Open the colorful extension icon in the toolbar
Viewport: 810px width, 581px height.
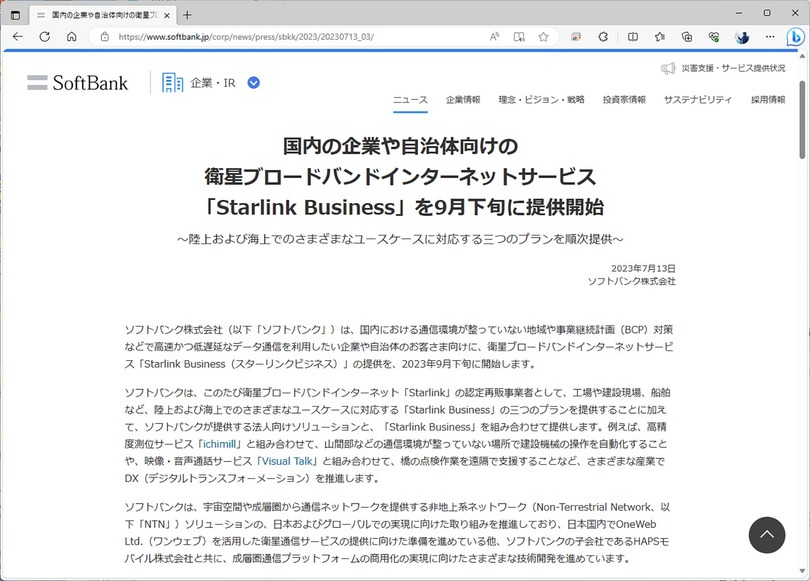tap(575, 37)
